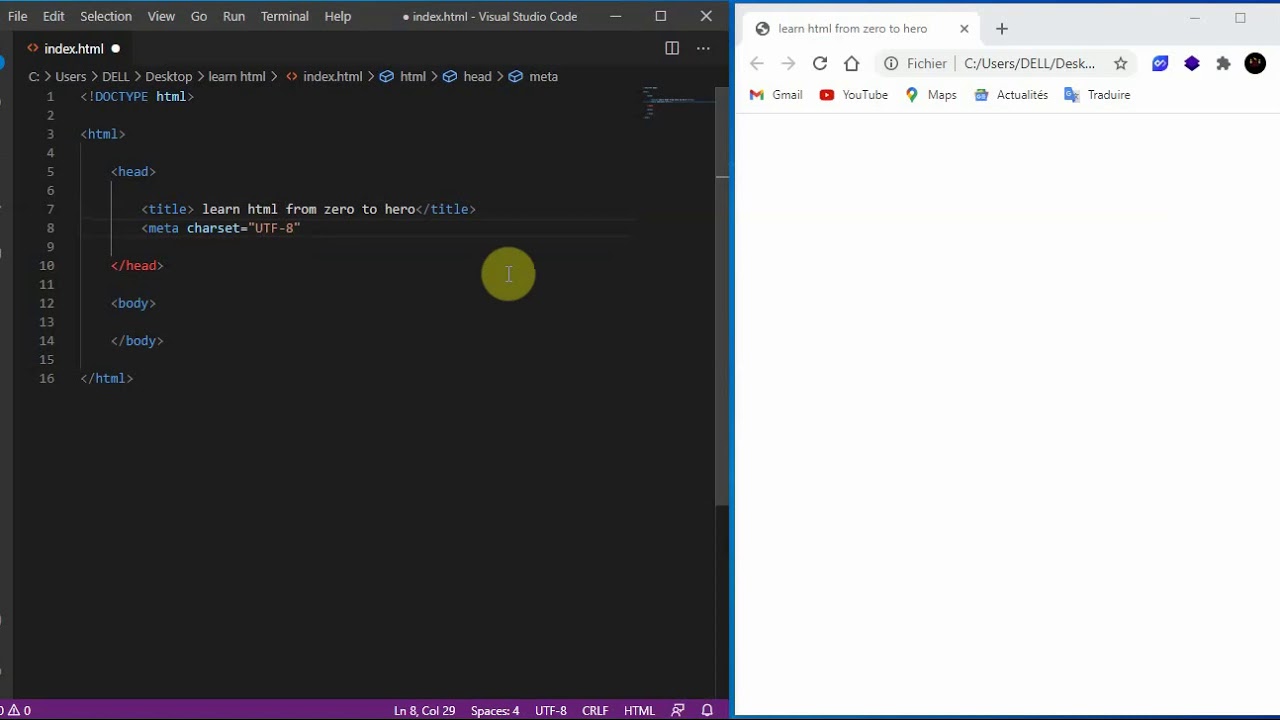
Task: Click the meta symbol breadcrumb
Action: [x=533, y=76]
